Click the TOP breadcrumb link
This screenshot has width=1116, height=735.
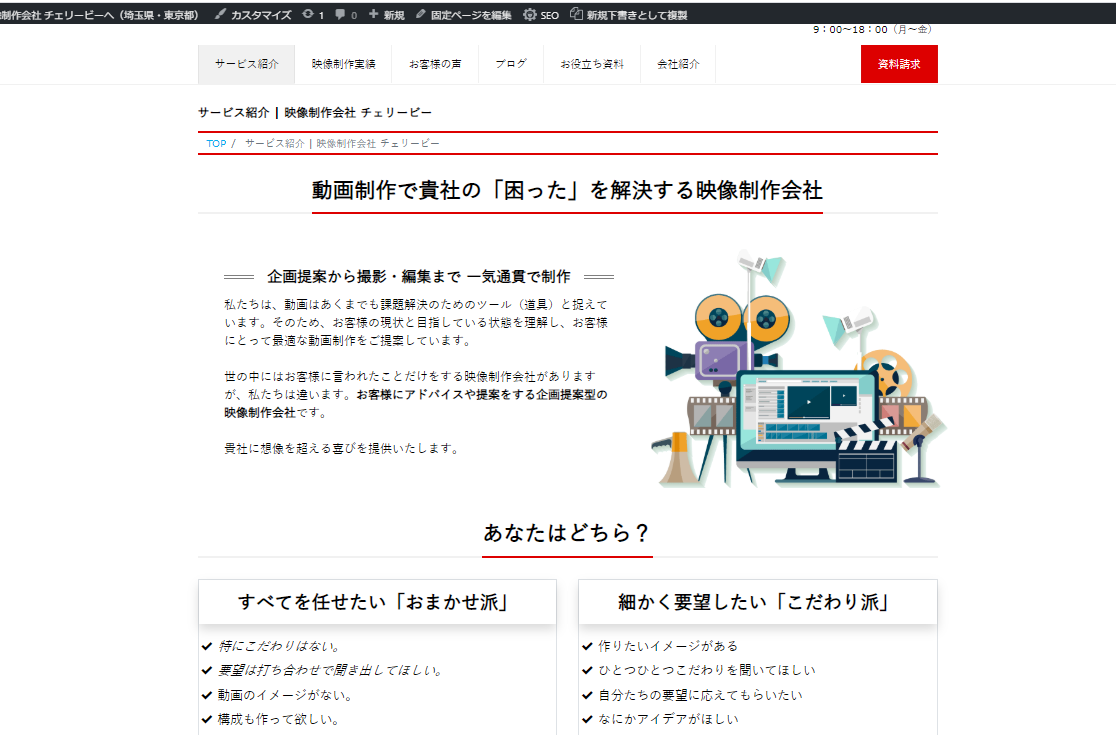click(x=216, y=144)
